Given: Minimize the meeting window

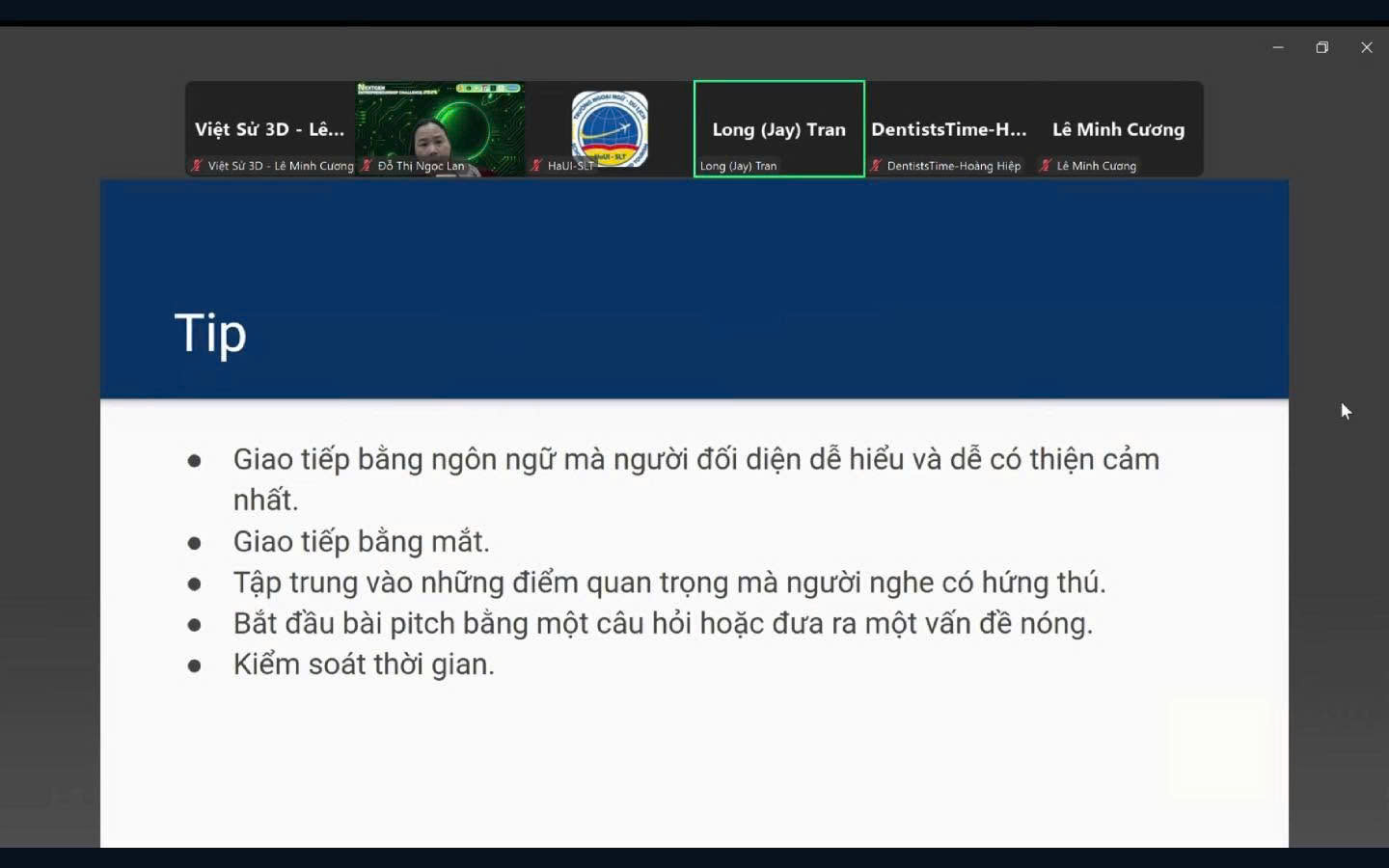Looking at the screenshot, I should [x=1278, y=47].
